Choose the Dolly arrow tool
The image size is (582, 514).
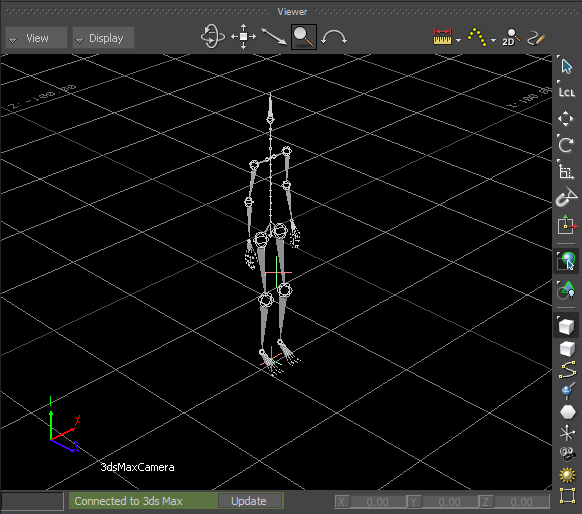click(274, 37)
